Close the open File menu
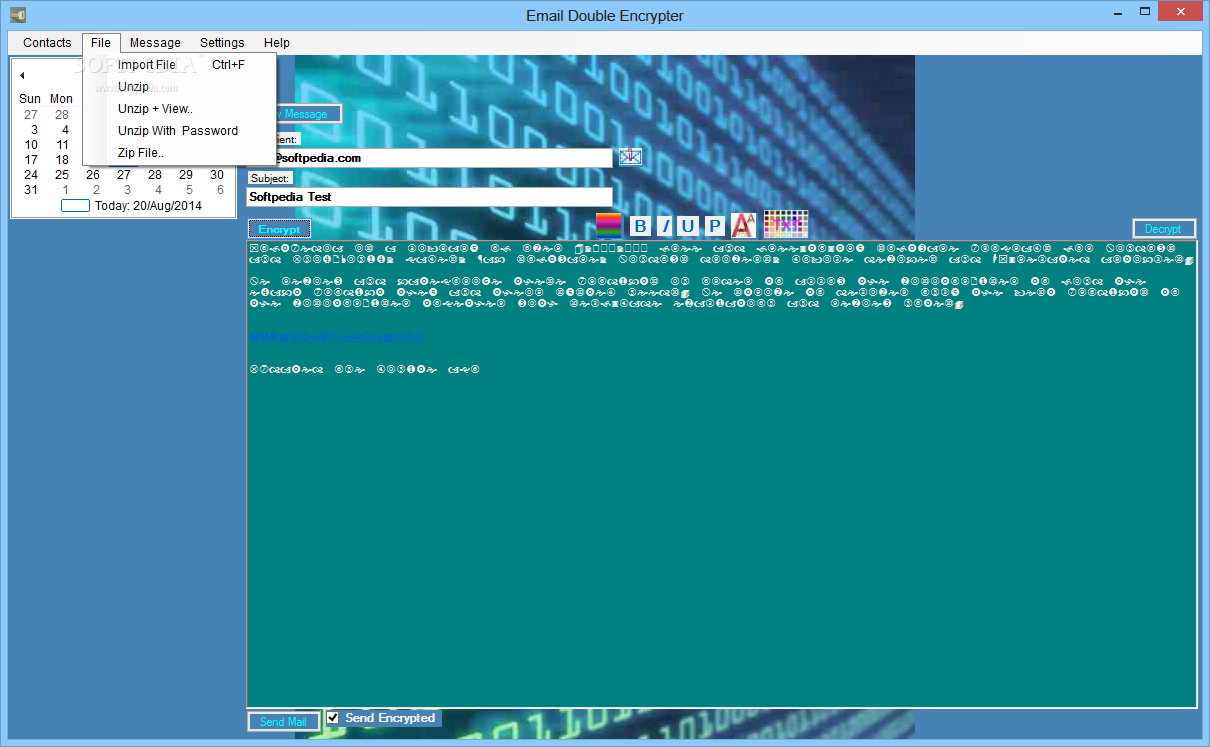This screenshot has height=747, width=1210. (101, 43)
